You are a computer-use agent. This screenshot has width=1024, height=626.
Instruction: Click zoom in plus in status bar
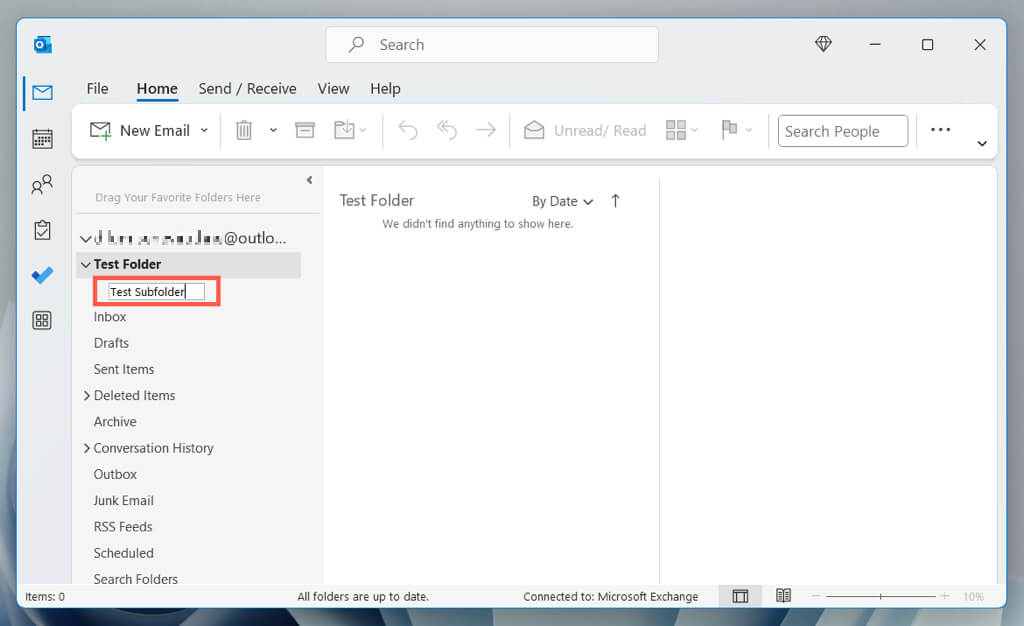click(x=944, y=596)
